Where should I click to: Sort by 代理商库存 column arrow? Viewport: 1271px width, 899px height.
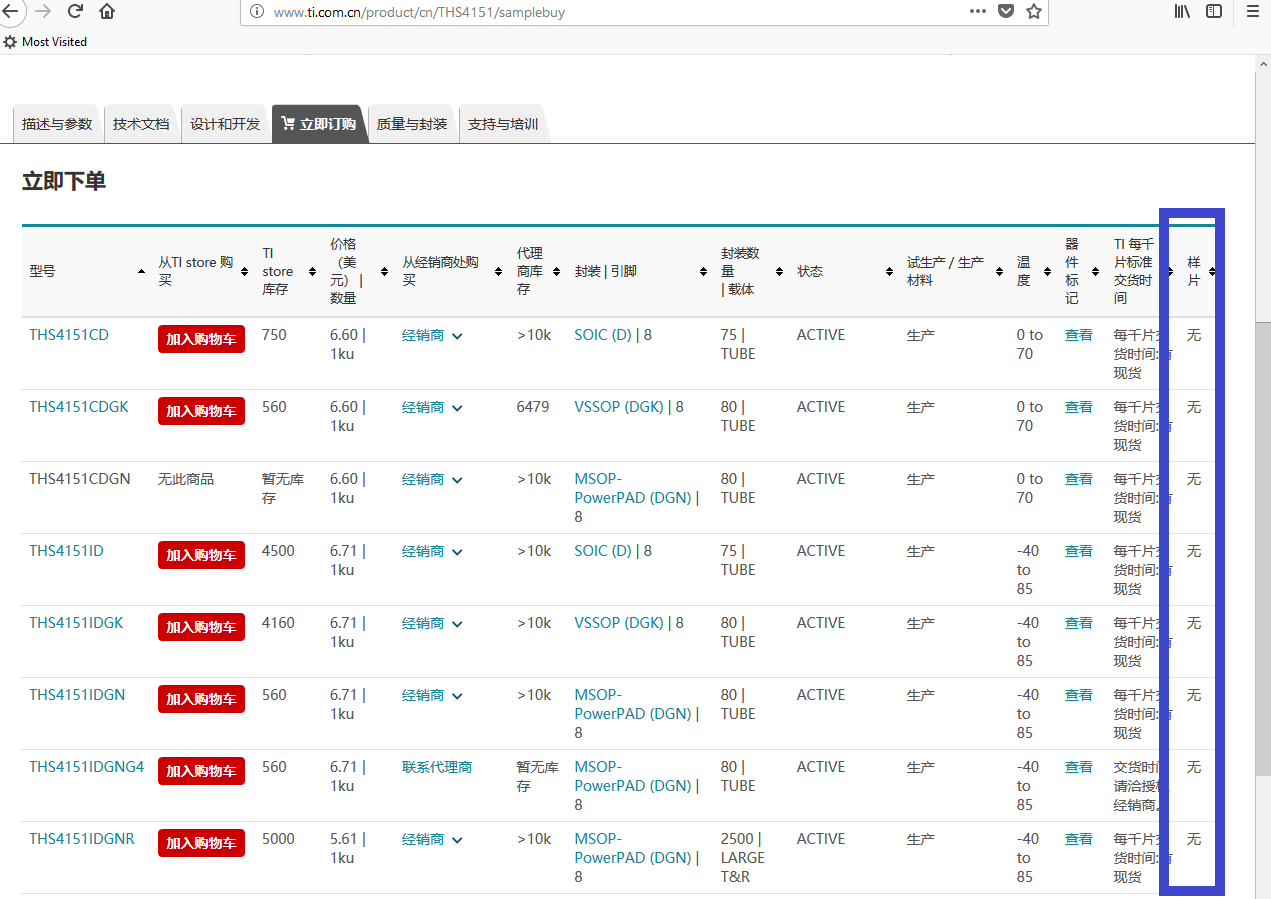click(557, 272)
